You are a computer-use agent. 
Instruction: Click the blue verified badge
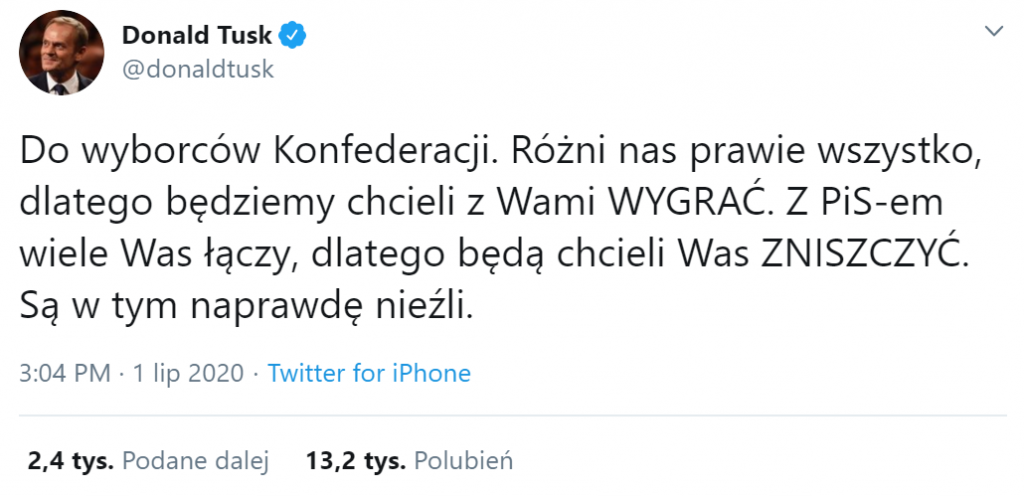(x=293, y=36)
